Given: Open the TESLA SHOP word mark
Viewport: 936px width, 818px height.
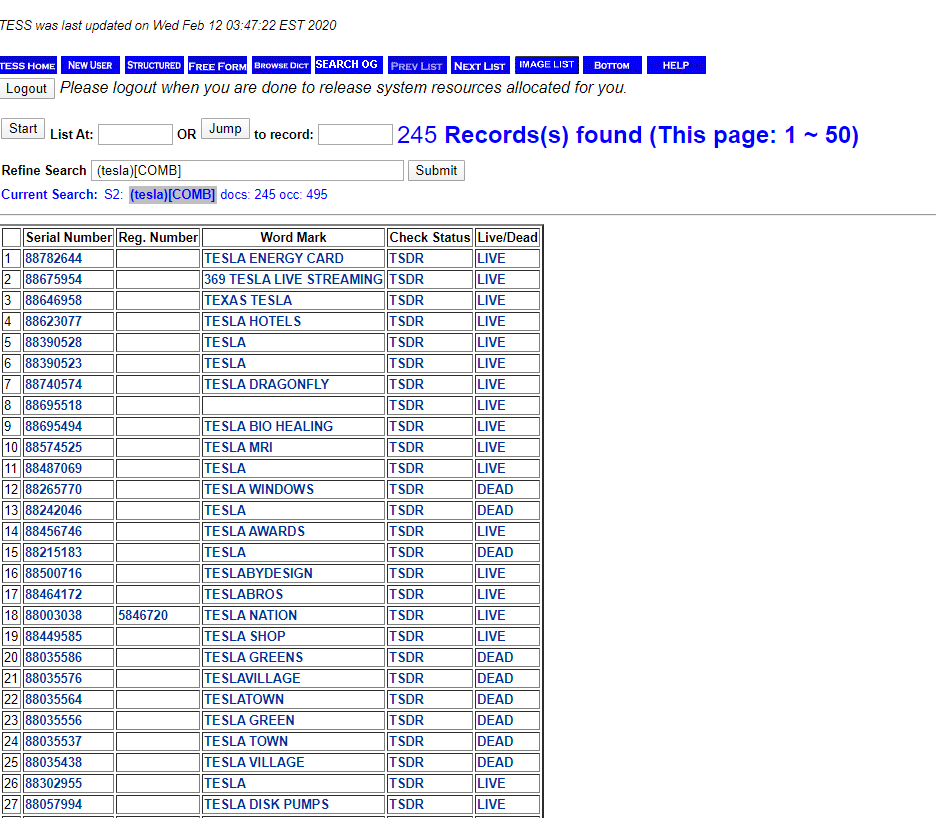Looking at the screenshot, I should 245,636.
